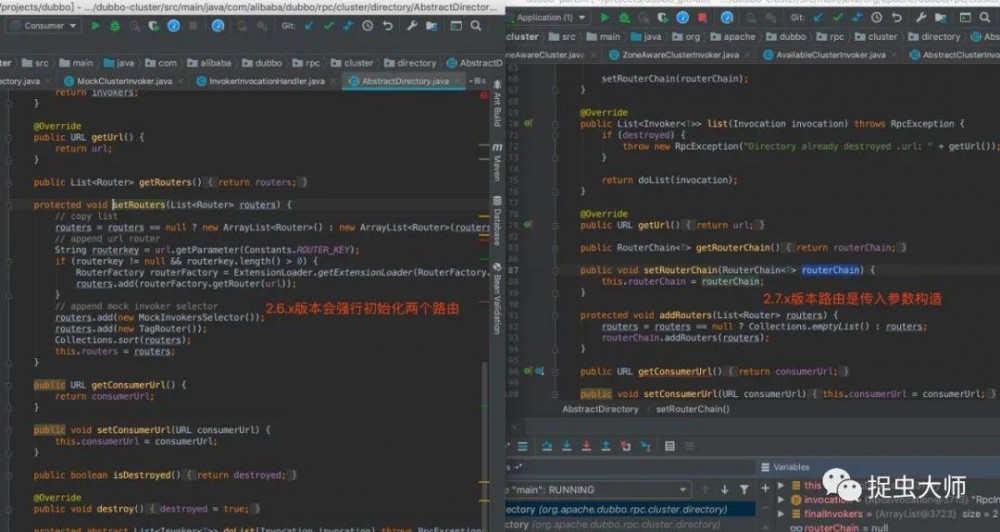This screenshot has height=532, width=1000.
Task: Expand the 'invocation' variable node
Action: click(x=781, y=499)
